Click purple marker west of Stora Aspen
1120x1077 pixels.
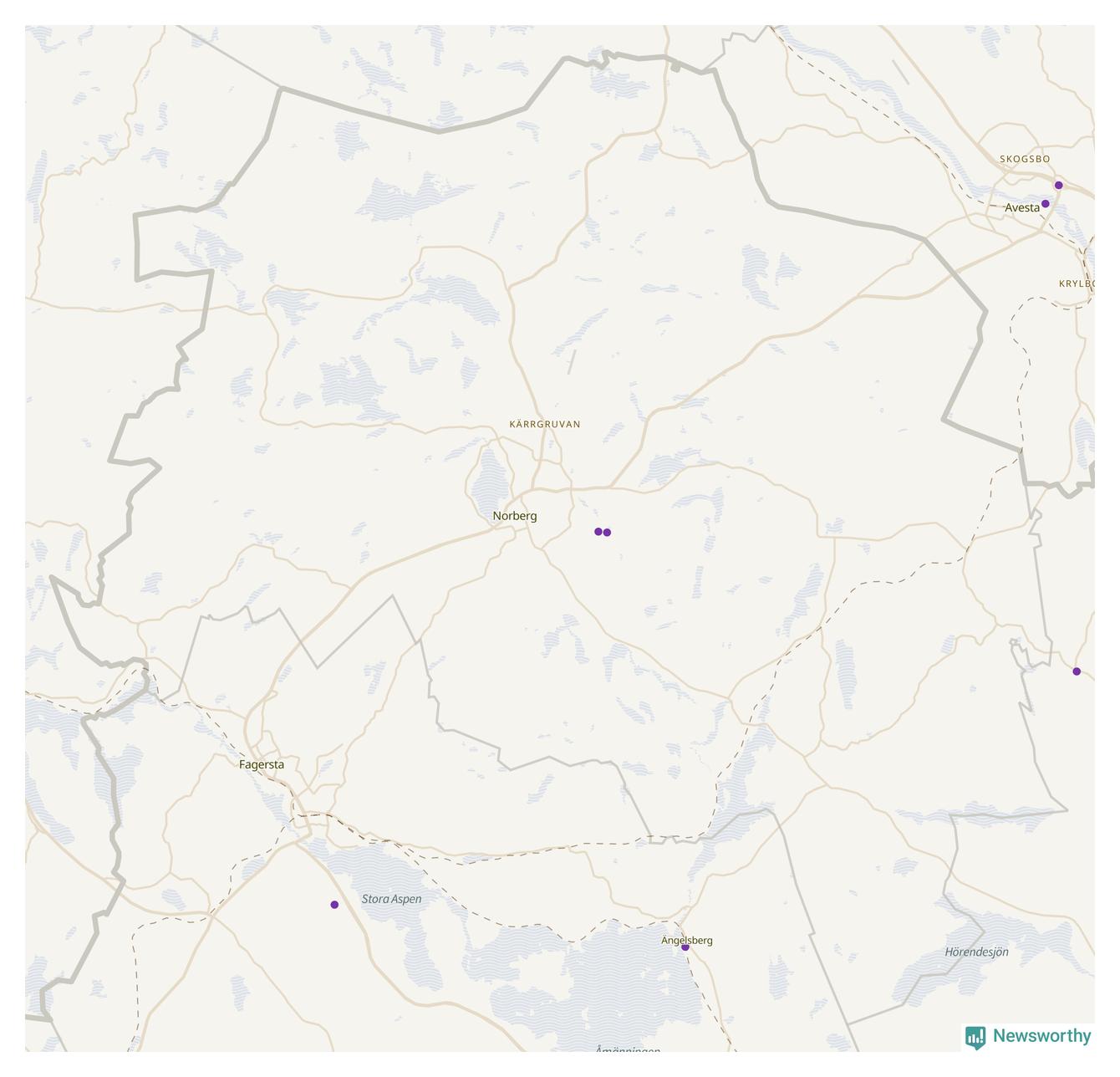334,905
